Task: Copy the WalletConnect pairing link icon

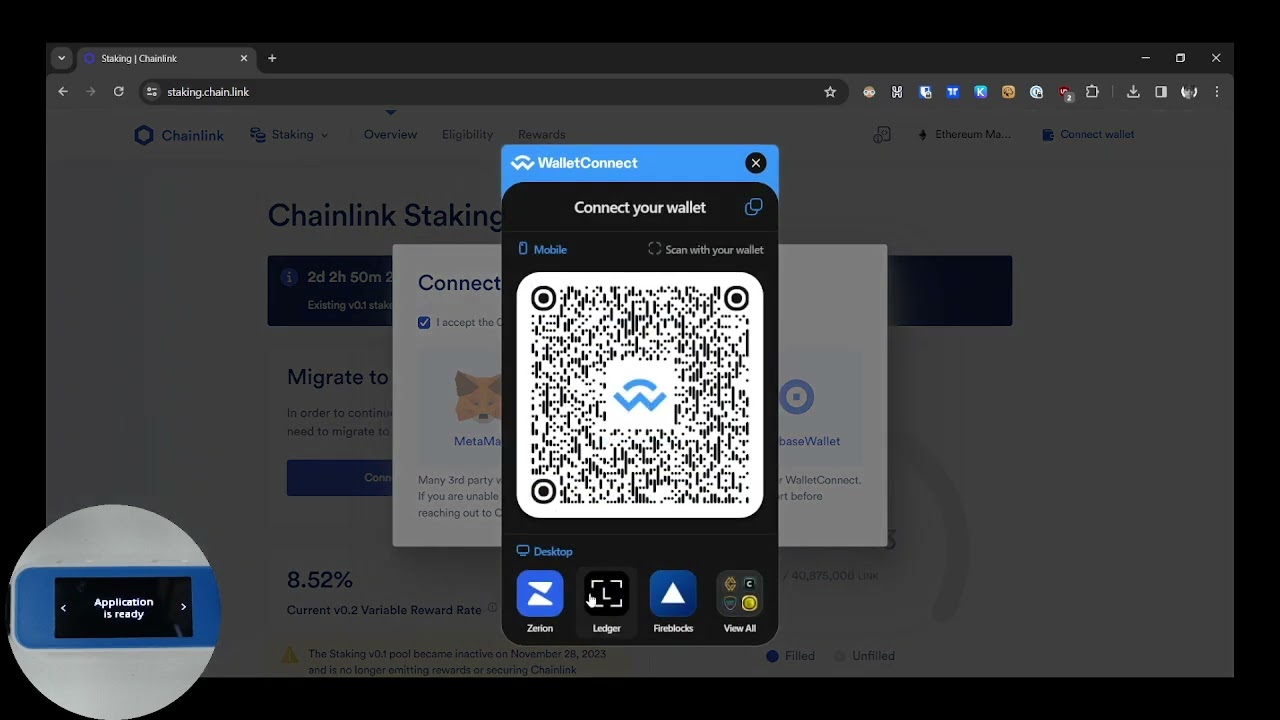Action: click(753, 207)
